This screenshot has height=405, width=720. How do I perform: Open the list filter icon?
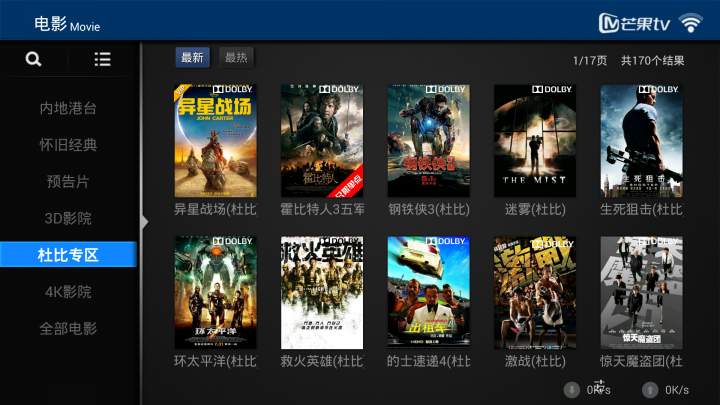[x=102, y=59]
